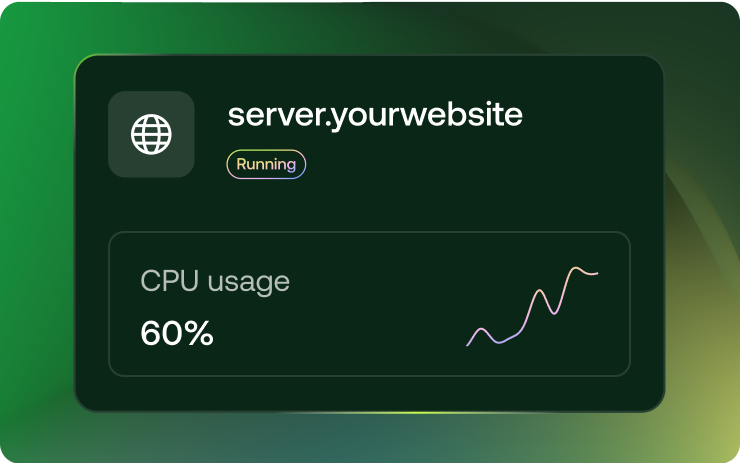Click the right end of the sparkline
The width and height of the screenshot is (740, 463).
coord(597,272)
